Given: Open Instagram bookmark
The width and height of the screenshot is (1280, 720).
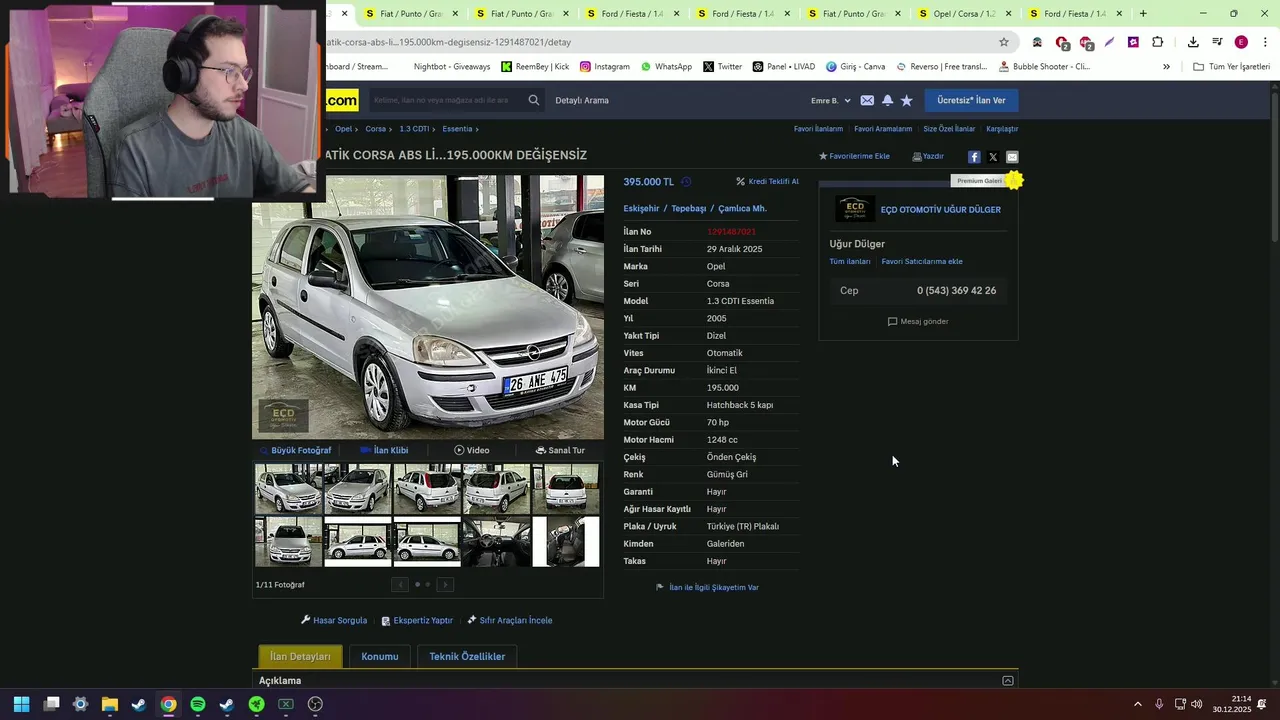Looking at the screenshot, I should click(x=605, y=67).
